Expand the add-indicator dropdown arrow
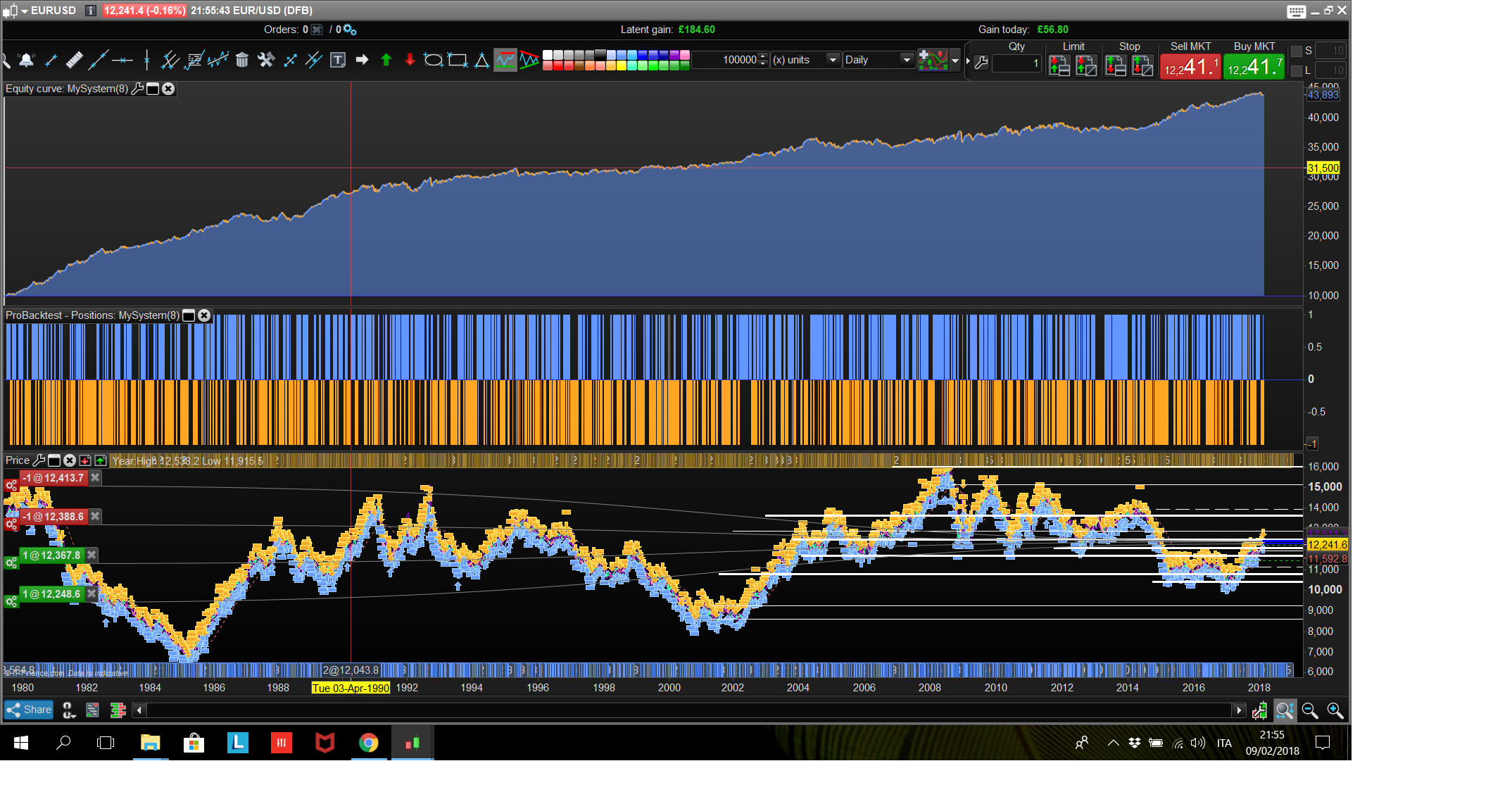The image size is (1512, 811). [955, 61]
